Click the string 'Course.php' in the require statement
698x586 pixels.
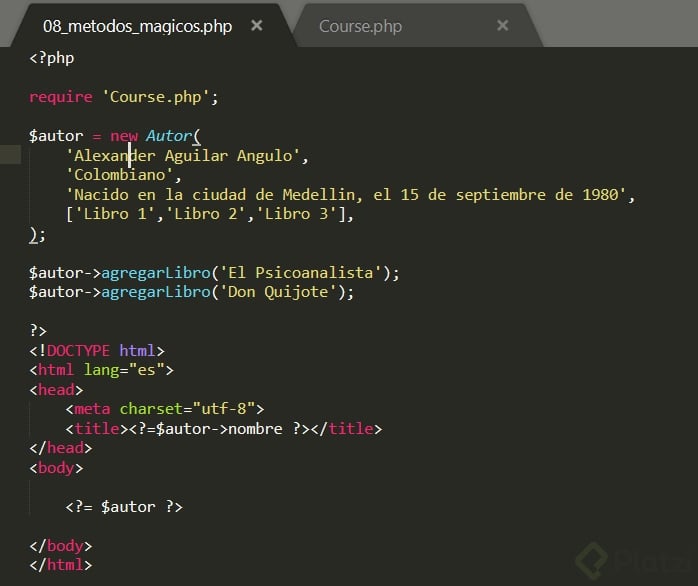(x=155, y=97)
